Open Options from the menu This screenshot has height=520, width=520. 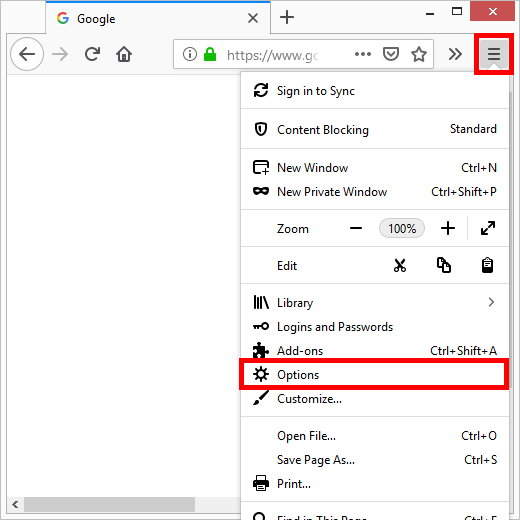tap(375, 375)
